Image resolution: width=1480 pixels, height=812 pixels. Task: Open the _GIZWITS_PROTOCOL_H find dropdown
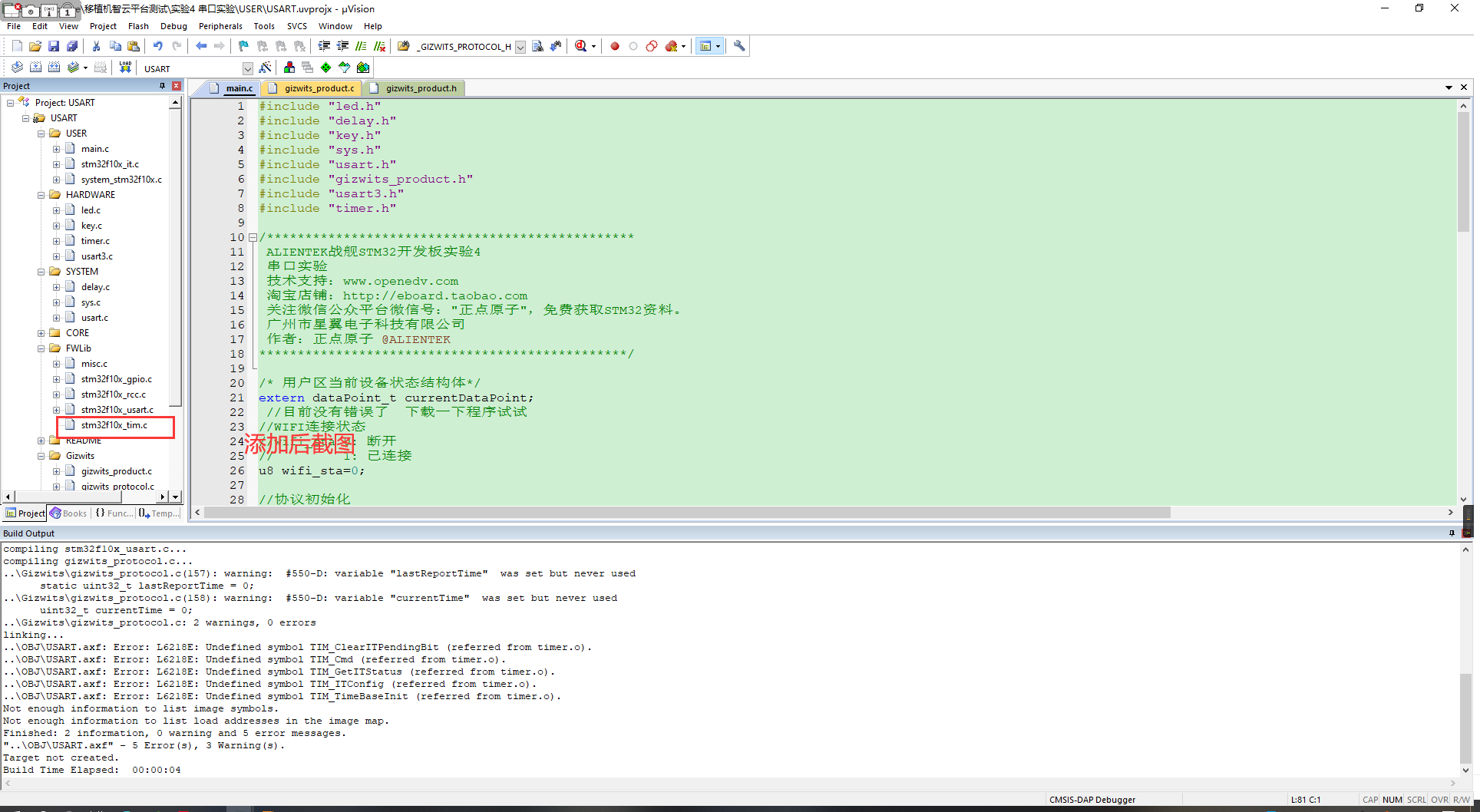520,47
